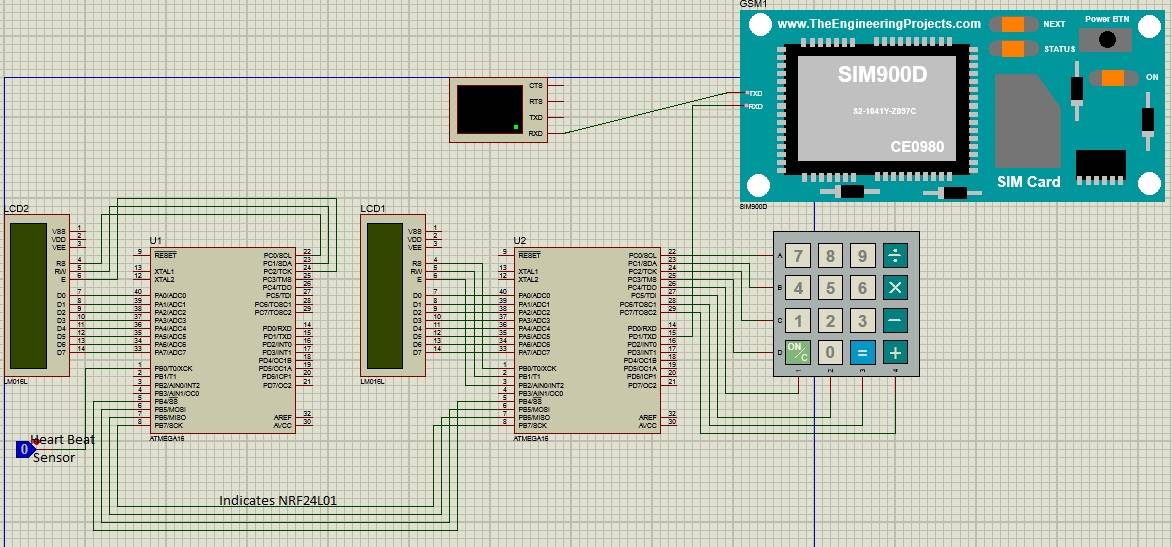Select the SIM Card slot on GSM module

[1028, 121]
